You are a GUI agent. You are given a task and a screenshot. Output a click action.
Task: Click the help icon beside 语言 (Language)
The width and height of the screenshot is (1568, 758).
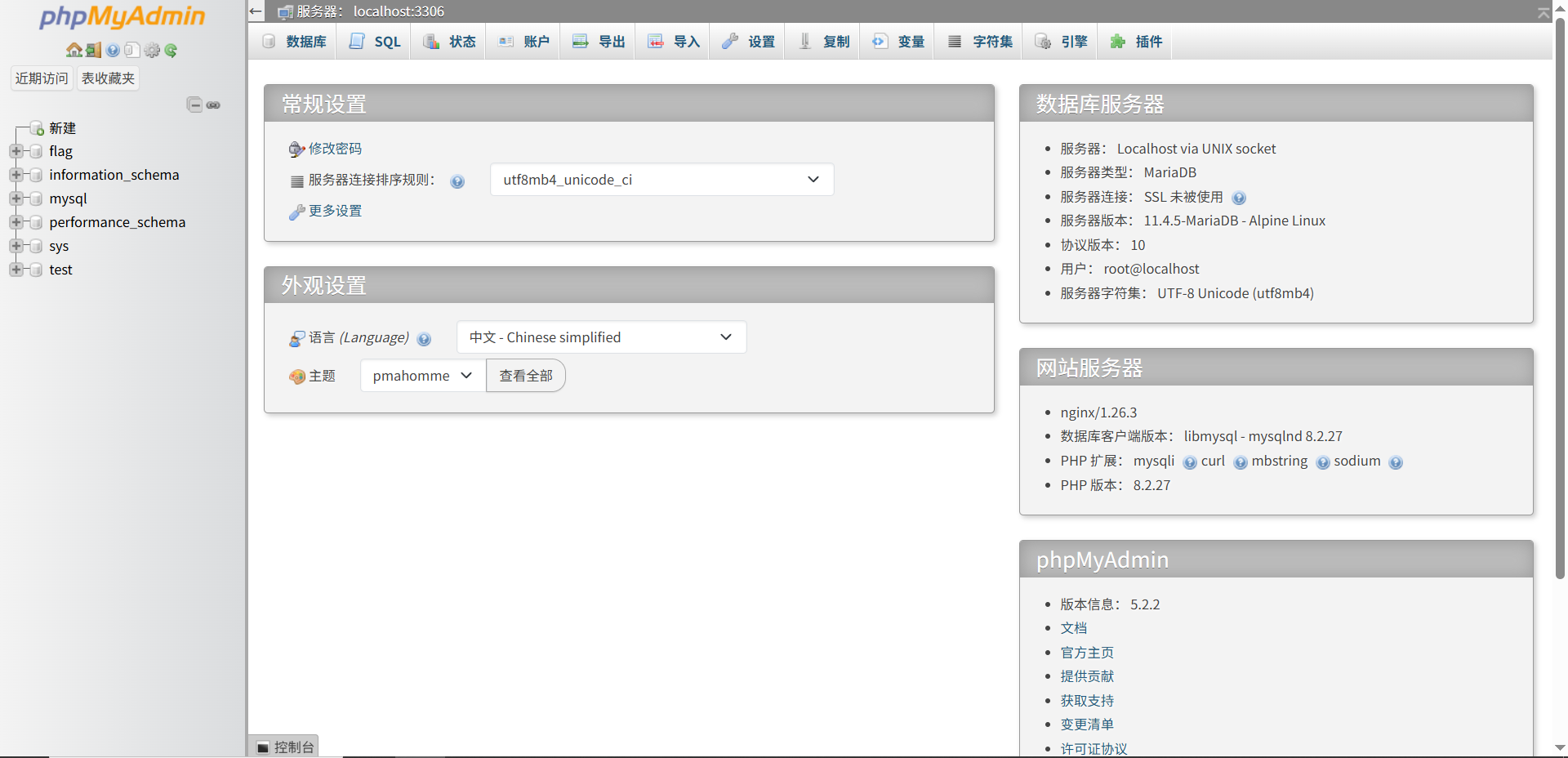tap(424, 339)
